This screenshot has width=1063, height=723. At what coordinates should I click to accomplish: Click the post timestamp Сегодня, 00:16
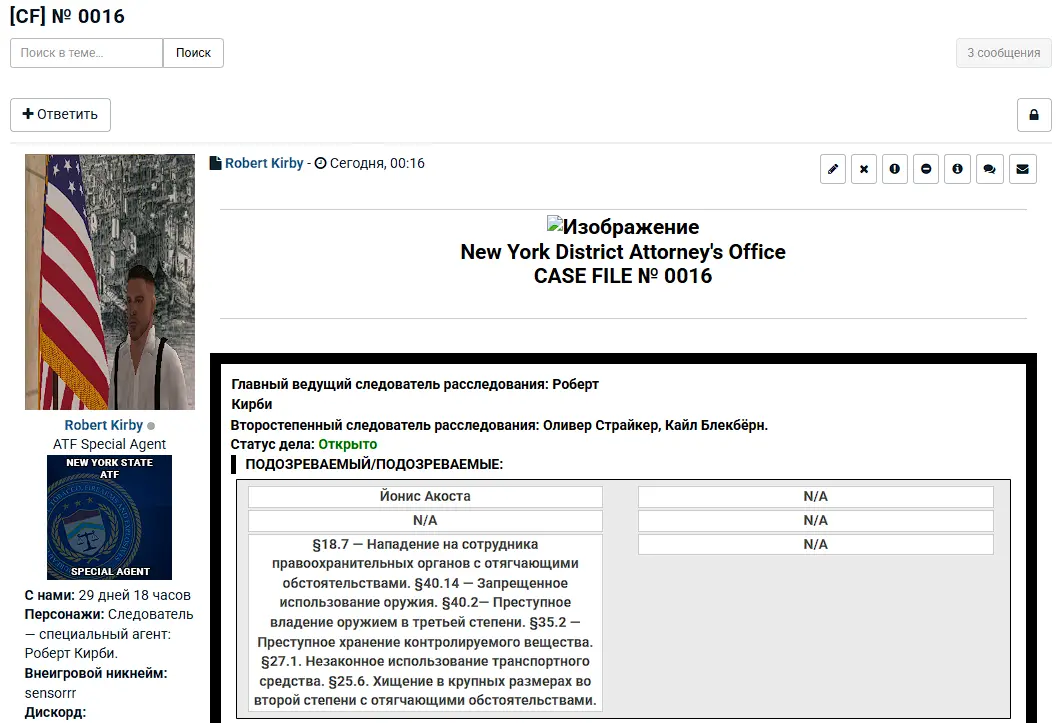377,163
